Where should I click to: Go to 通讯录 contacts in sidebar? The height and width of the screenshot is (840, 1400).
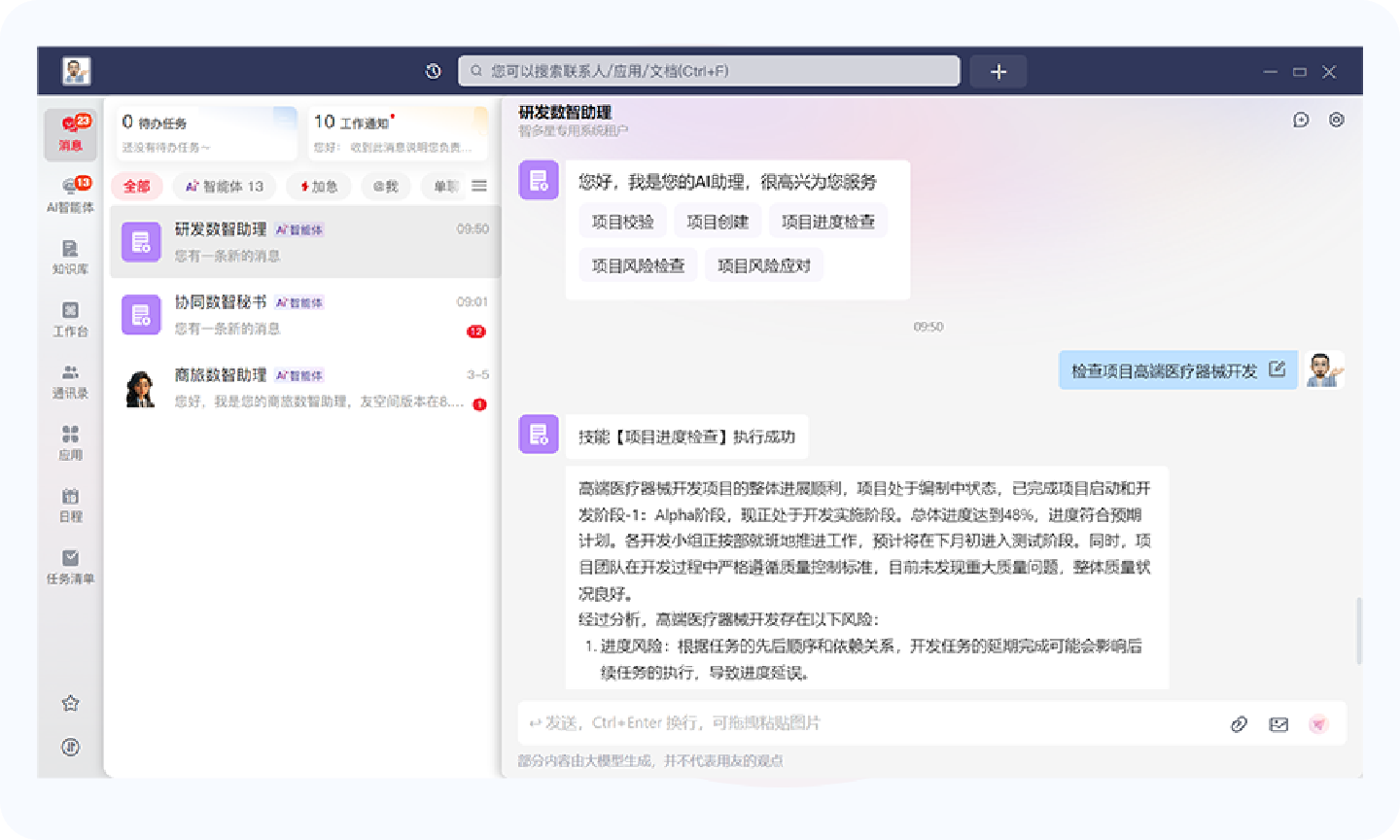coord(70,381)
